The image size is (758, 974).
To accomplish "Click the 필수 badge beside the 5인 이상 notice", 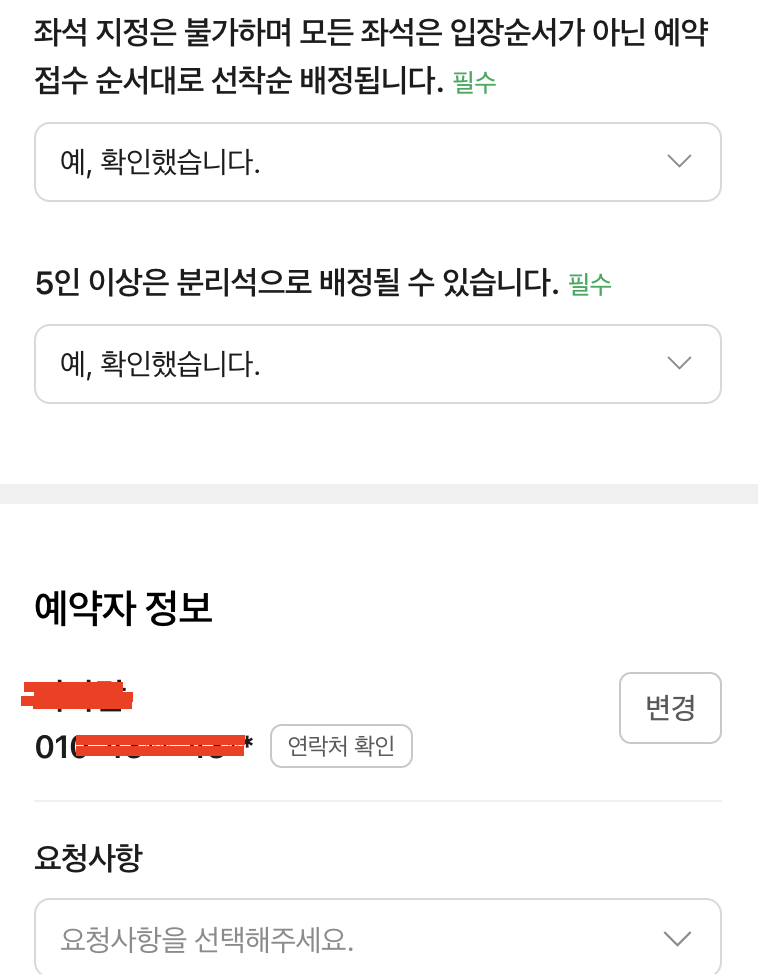I will click(x=591, y=285).
